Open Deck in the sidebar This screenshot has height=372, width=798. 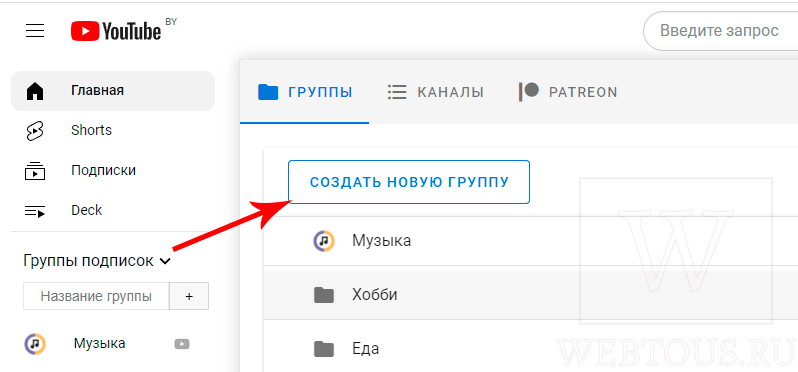pos(113,210)
